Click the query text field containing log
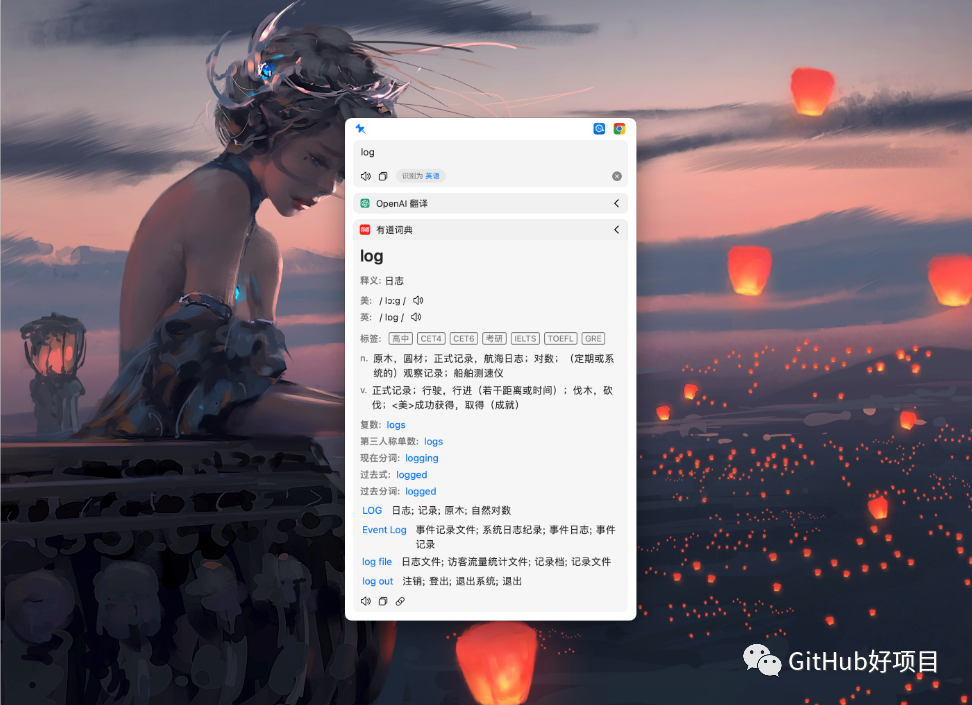The image size is (972, 705). coord(490,153)
